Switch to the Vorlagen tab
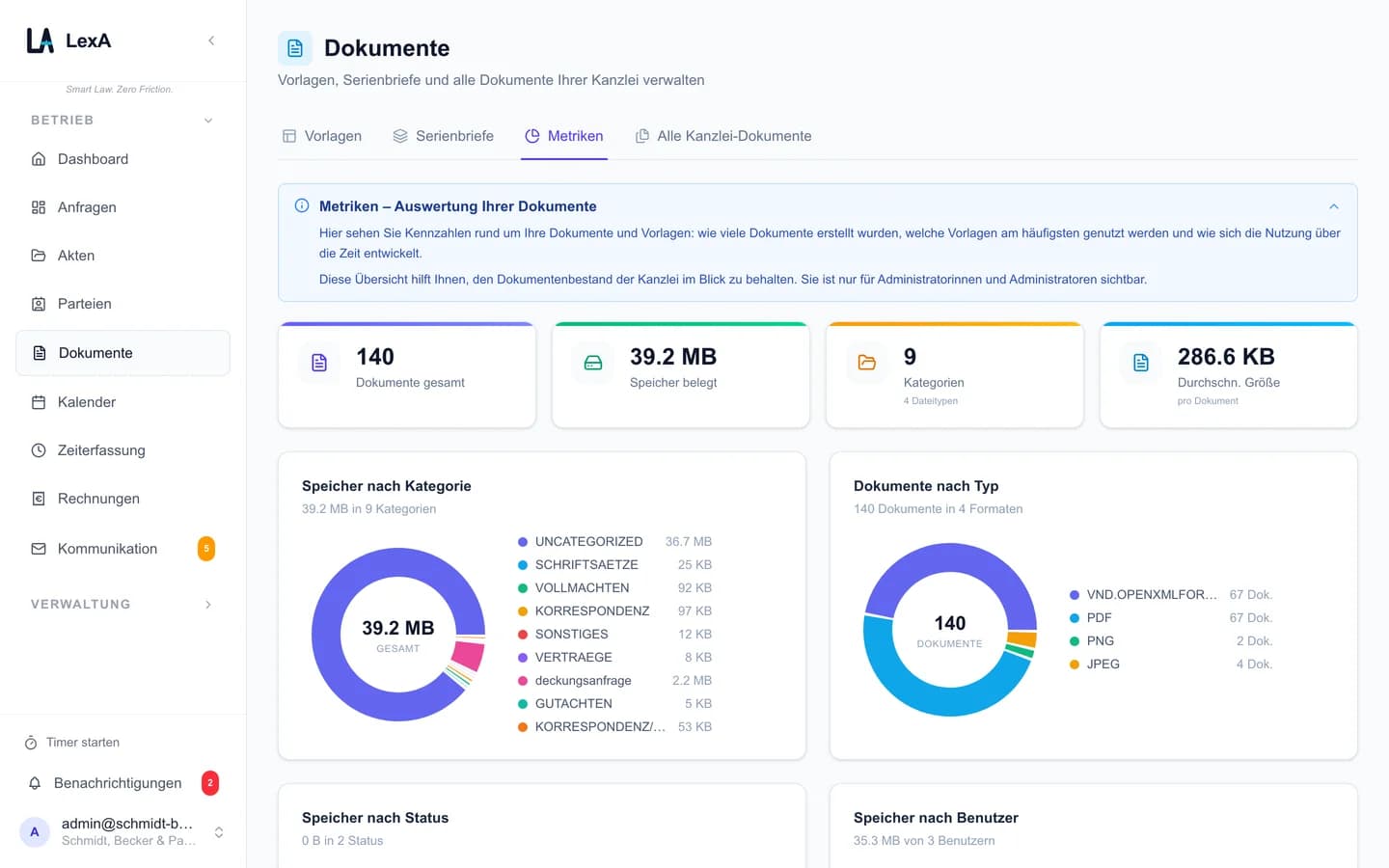 (x=322, y=136)
